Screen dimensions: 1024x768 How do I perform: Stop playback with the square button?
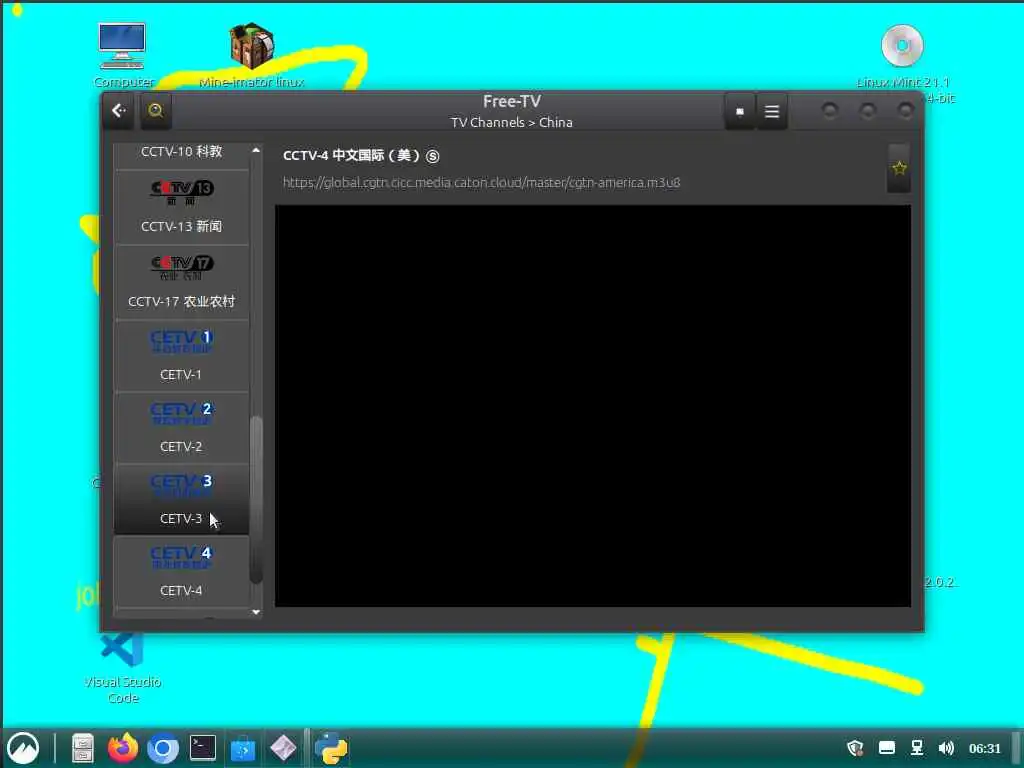[x=739, y=112]
